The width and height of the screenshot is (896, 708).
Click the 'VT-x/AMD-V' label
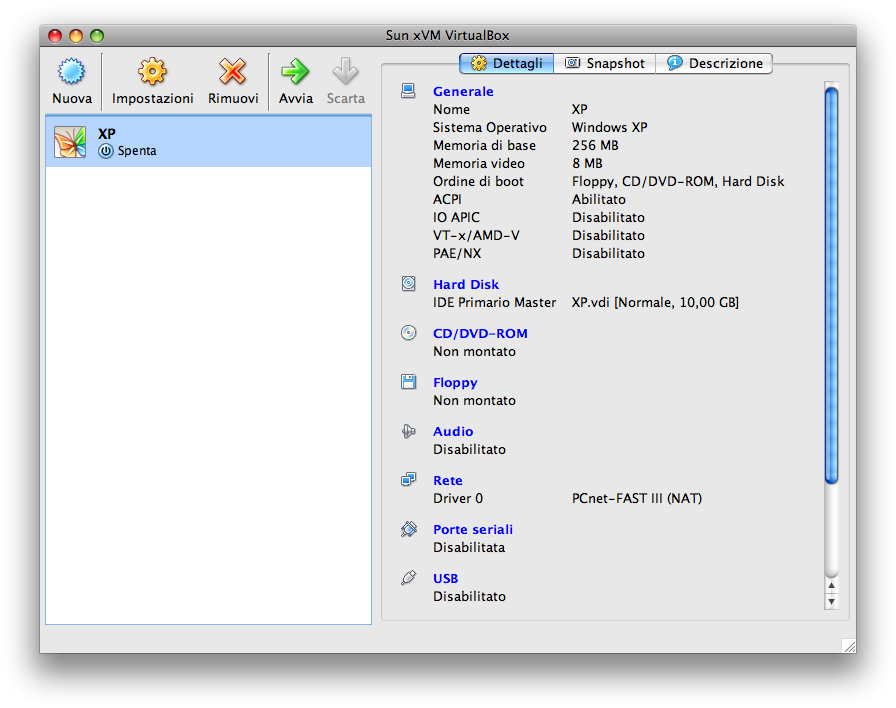476,235
